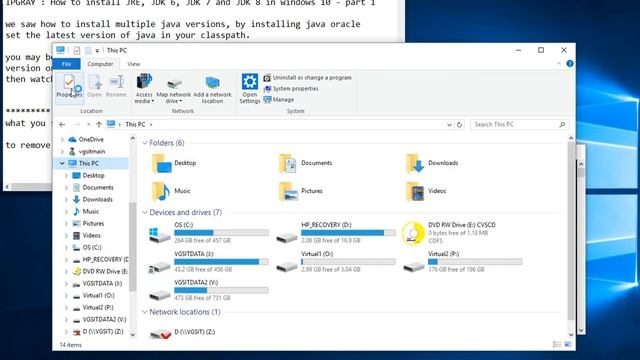This screenshot has height=360, width=640.
Task: Open the Quick Access Toolbar customize dropdown
Action: click(97, 51)
